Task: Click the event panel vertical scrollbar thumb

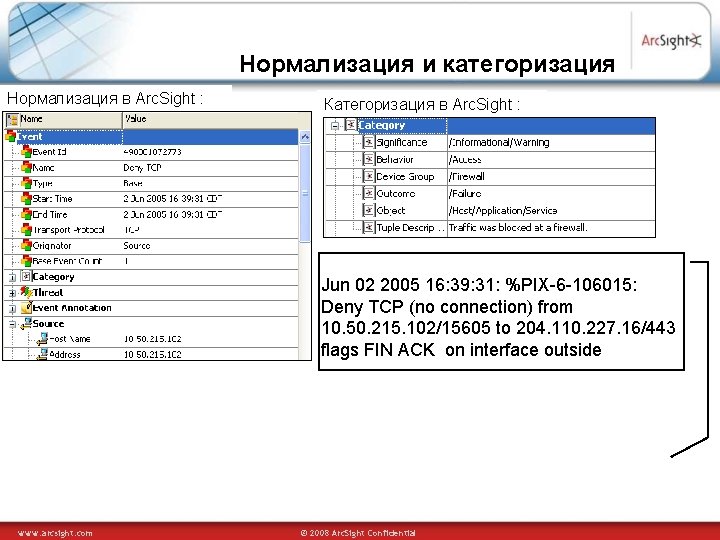Action: point(304,193)
